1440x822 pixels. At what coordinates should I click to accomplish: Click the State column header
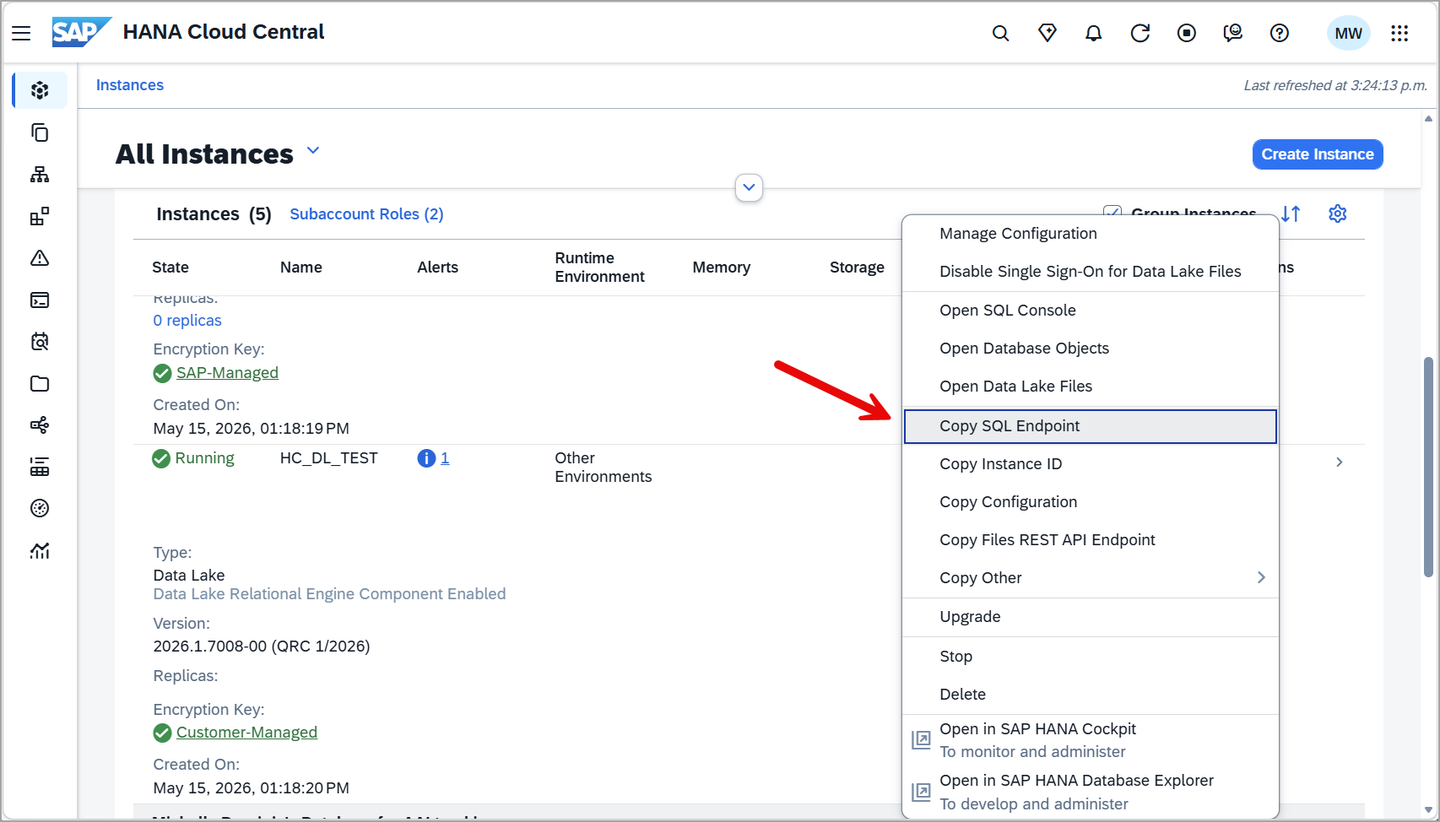170,267
